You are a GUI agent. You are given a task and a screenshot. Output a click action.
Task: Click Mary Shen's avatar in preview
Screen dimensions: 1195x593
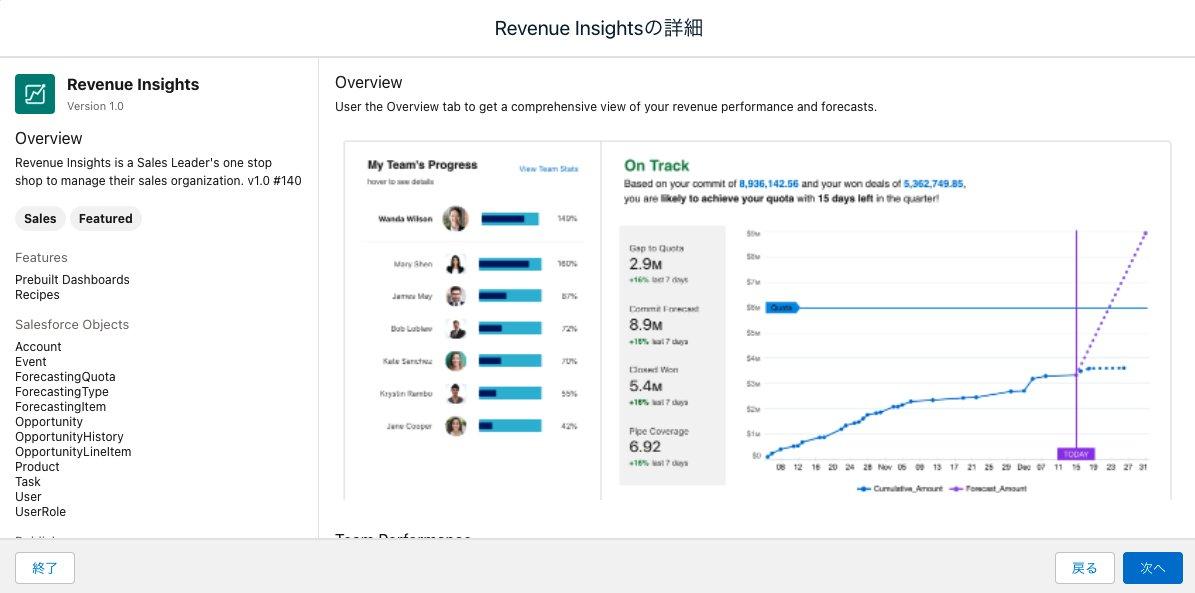point(456,264)
